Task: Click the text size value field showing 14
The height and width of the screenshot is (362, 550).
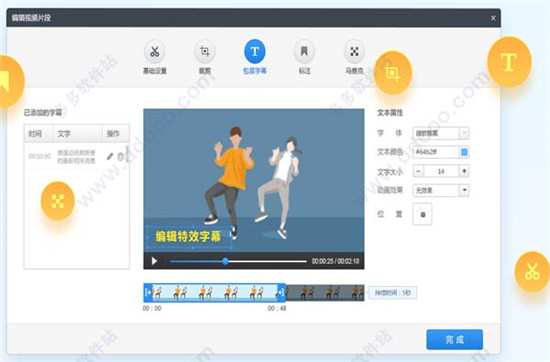Action: click(x=441, y=171)
